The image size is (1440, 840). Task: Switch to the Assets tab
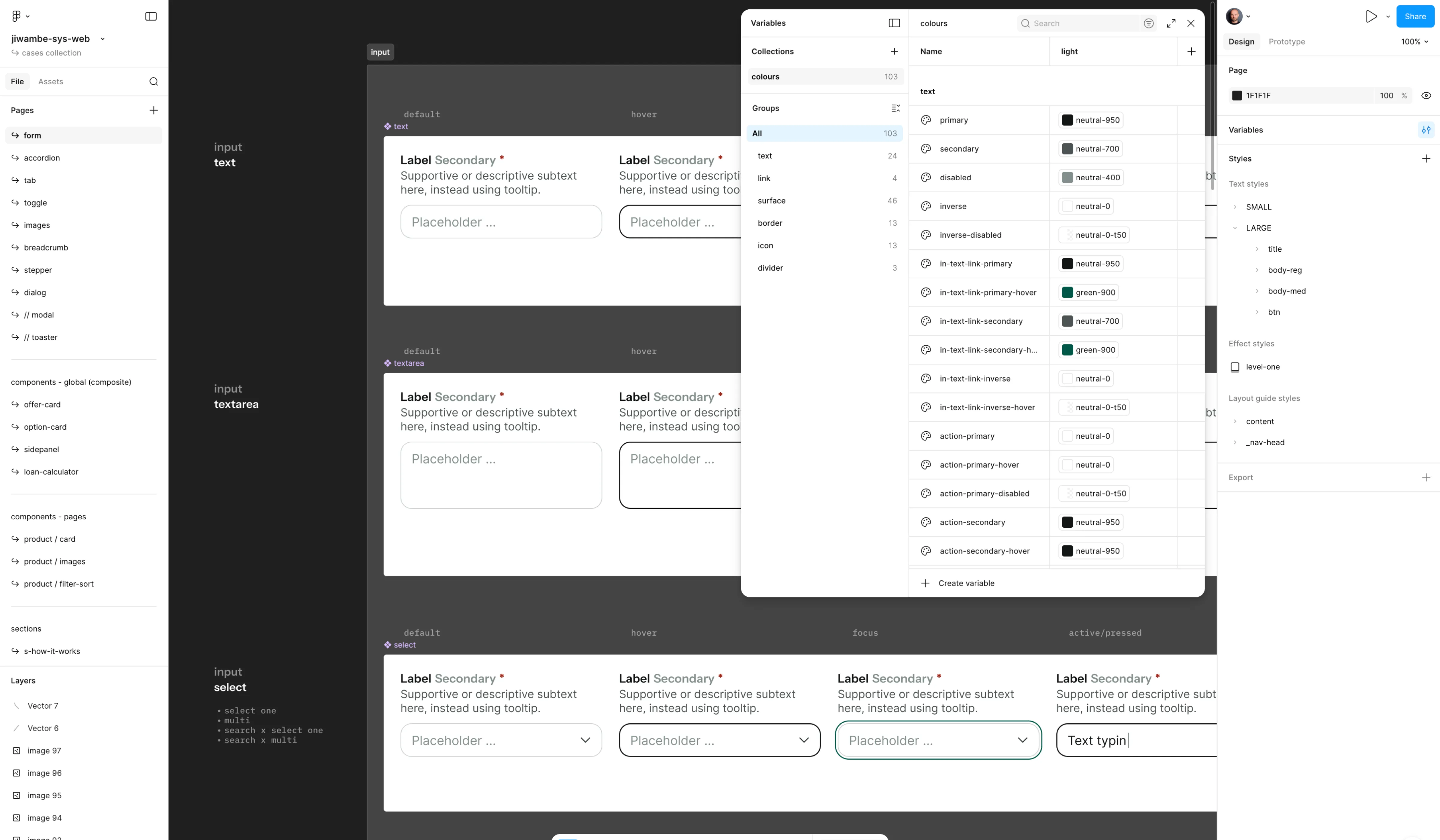(51, 81)
